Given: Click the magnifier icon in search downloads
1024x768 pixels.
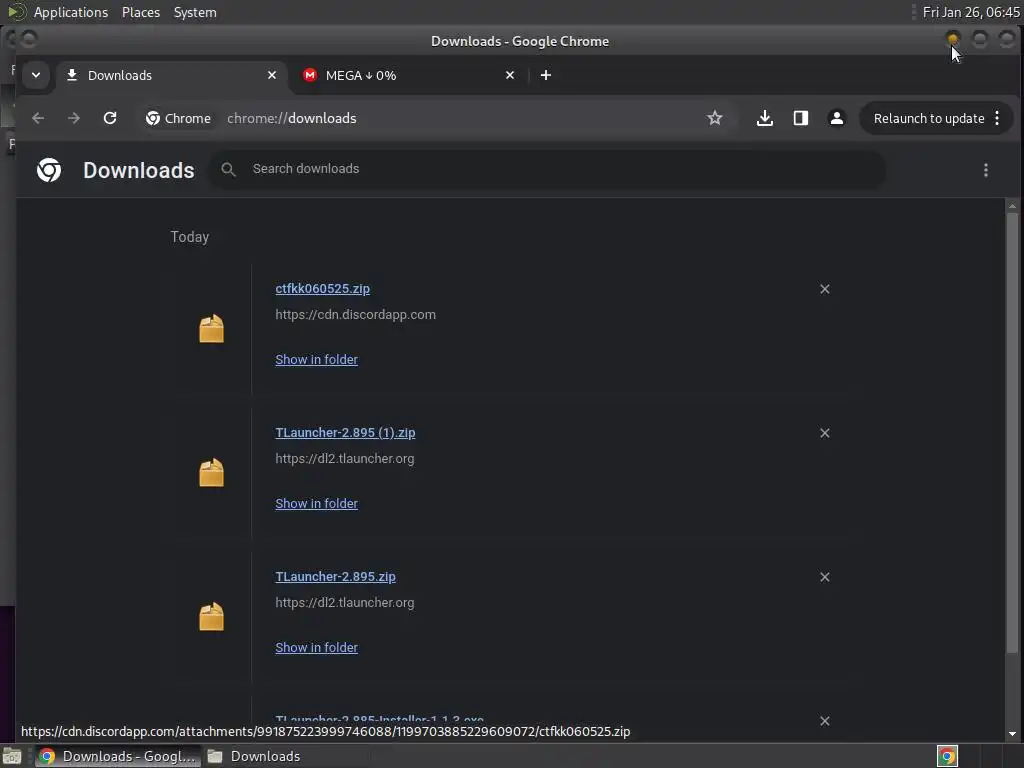Looking at the screenshot, I should tap(228, 170).
